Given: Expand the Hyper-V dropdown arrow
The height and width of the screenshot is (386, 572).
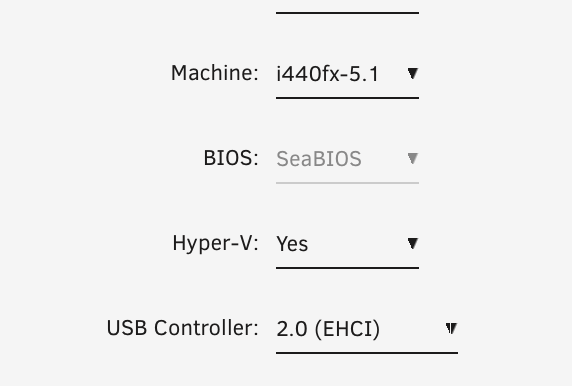Looking at the screenshot, I should [x=413, y=243].
